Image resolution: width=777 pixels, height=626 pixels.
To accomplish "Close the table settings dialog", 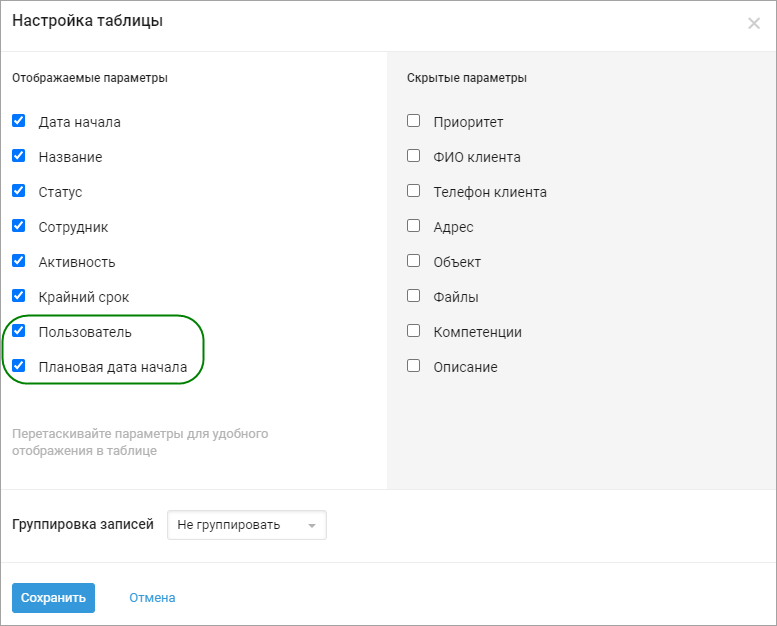I will pos(754,23).
